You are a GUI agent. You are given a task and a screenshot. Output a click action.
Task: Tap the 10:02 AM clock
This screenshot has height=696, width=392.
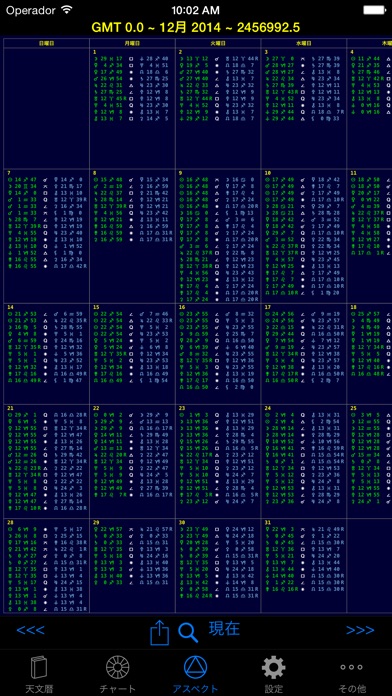click(196, 9)
